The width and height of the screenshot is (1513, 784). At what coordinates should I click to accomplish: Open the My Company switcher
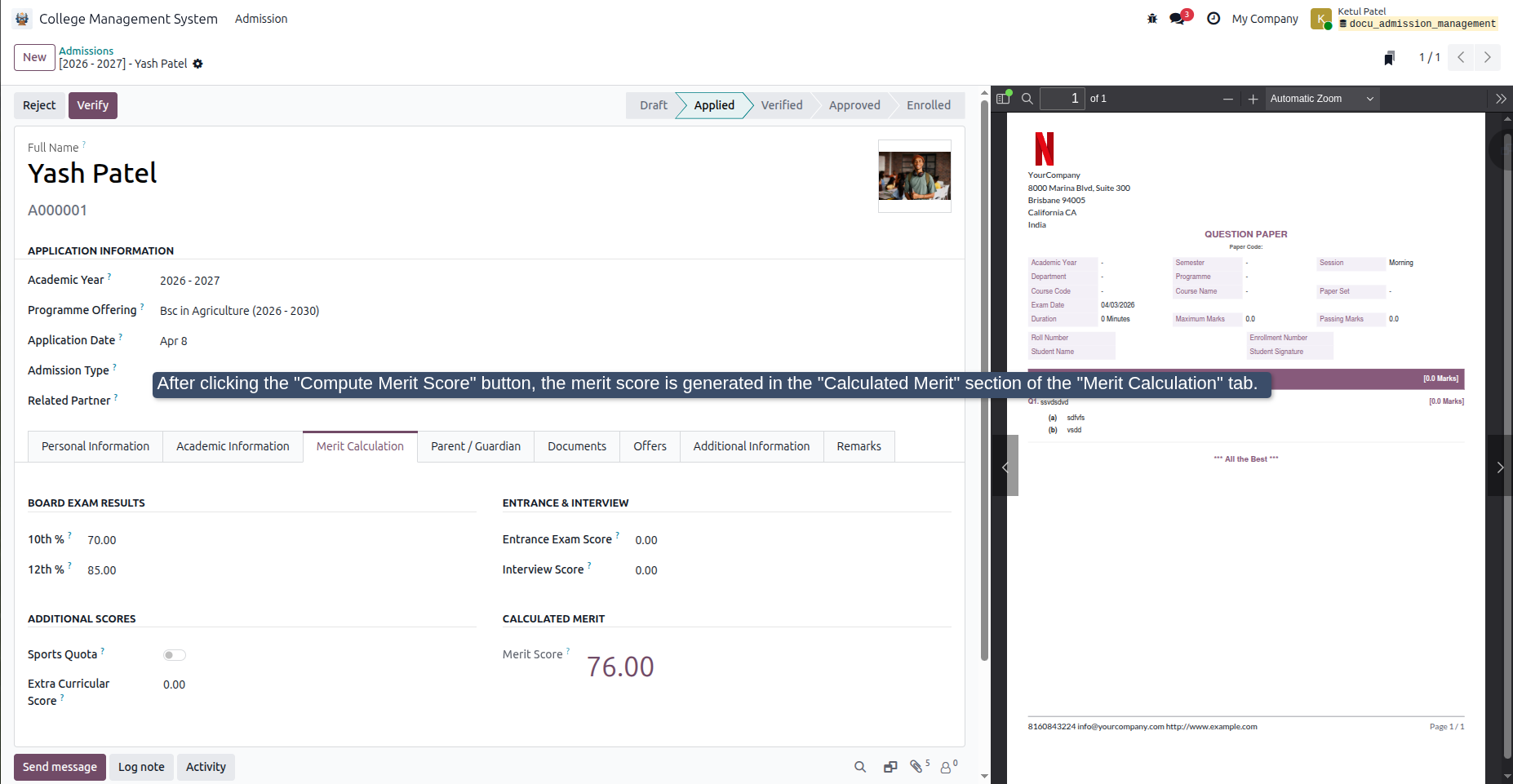[1265, 19]
